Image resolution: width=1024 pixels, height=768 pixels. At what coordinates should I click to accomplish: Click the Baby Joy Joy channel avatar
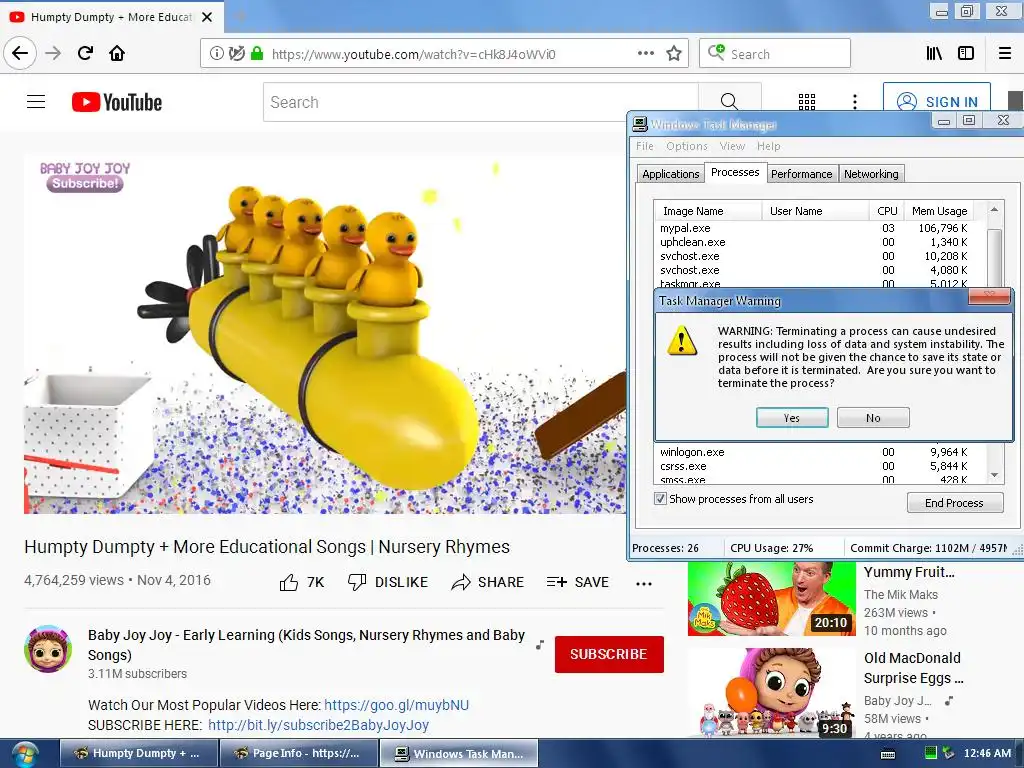pyautogui.click(x=48, y=649)
